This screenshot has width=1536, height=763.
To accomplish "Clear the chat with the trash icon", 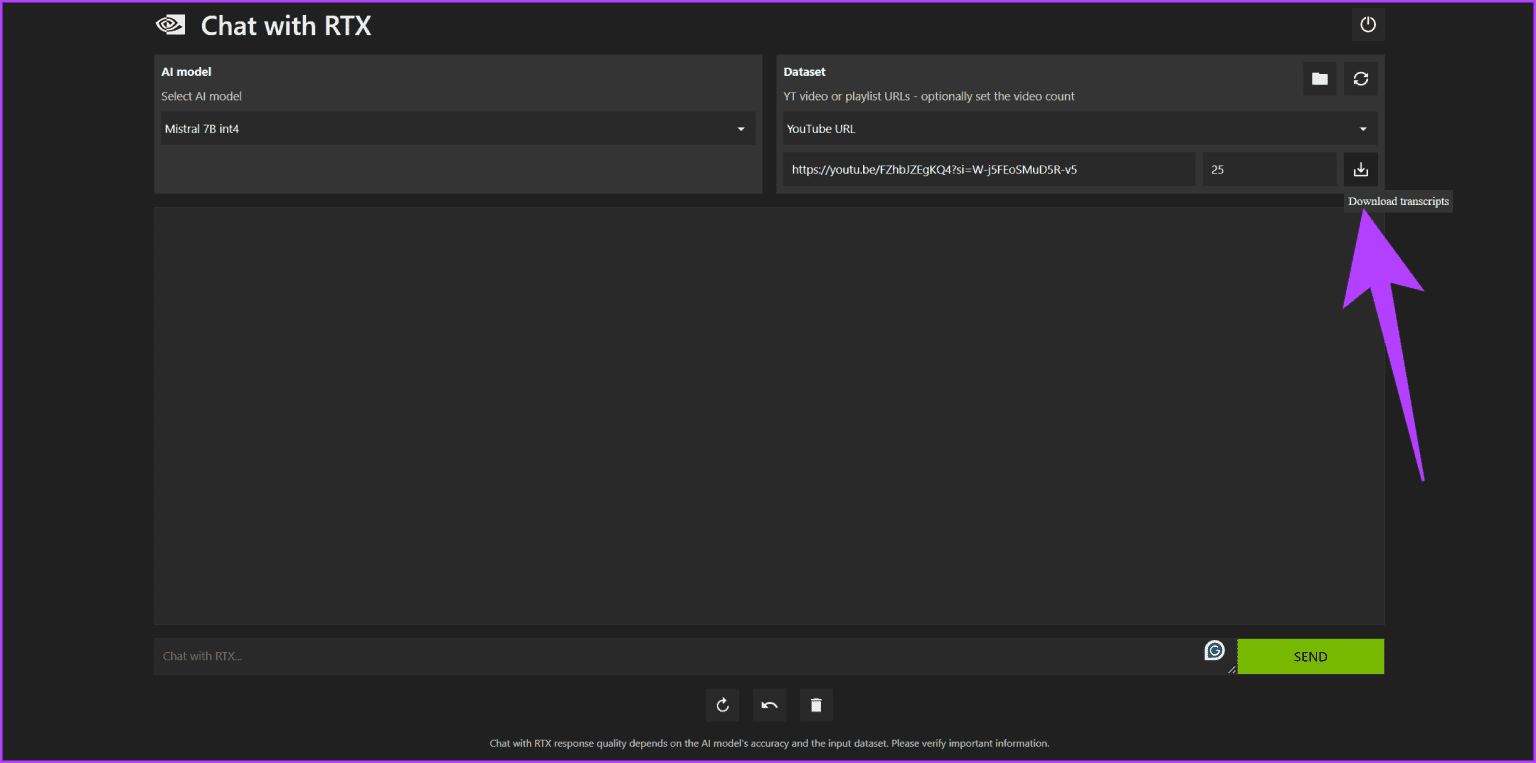I will 816,705.
